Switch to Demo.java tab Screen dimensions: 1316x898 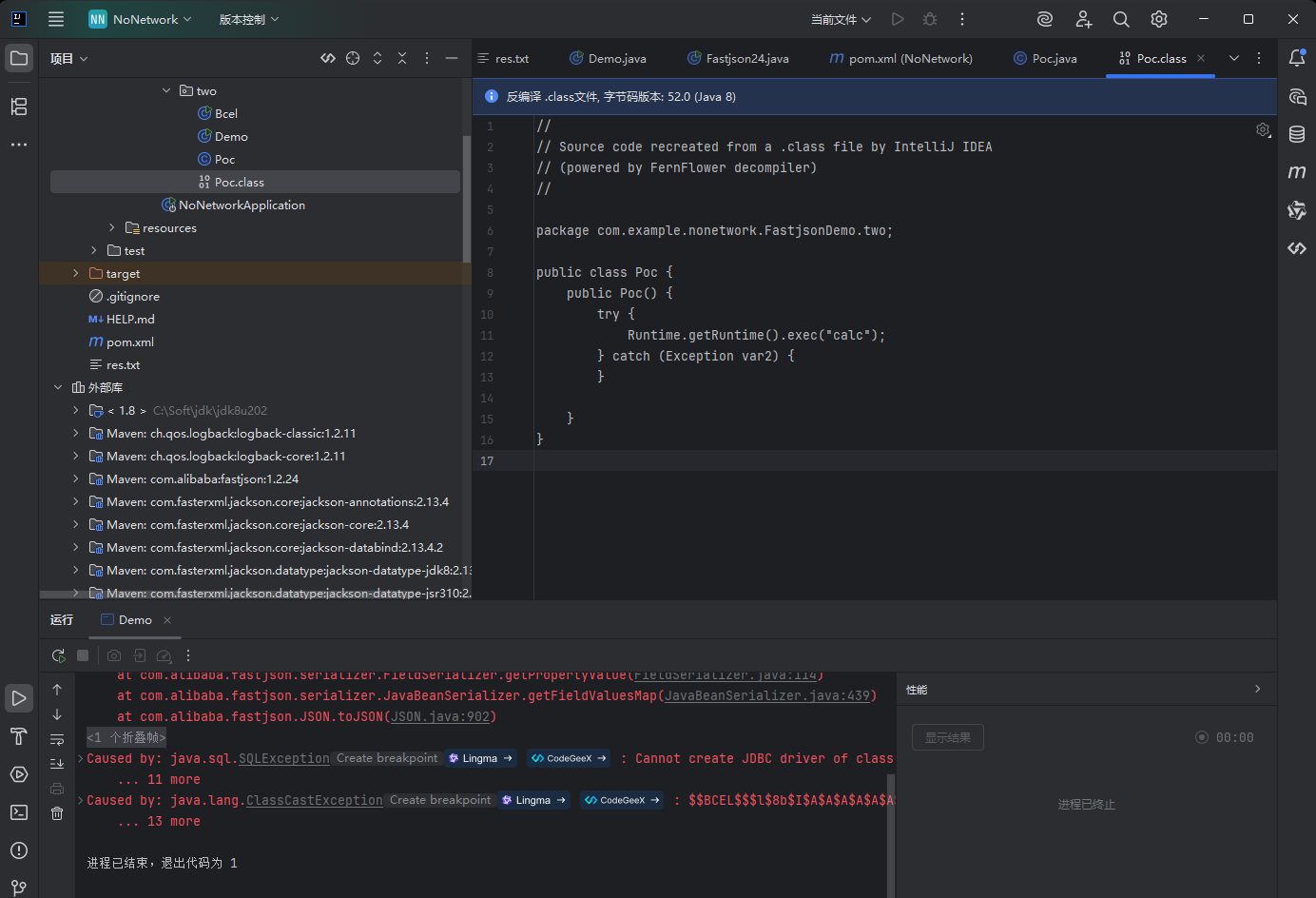608,58
